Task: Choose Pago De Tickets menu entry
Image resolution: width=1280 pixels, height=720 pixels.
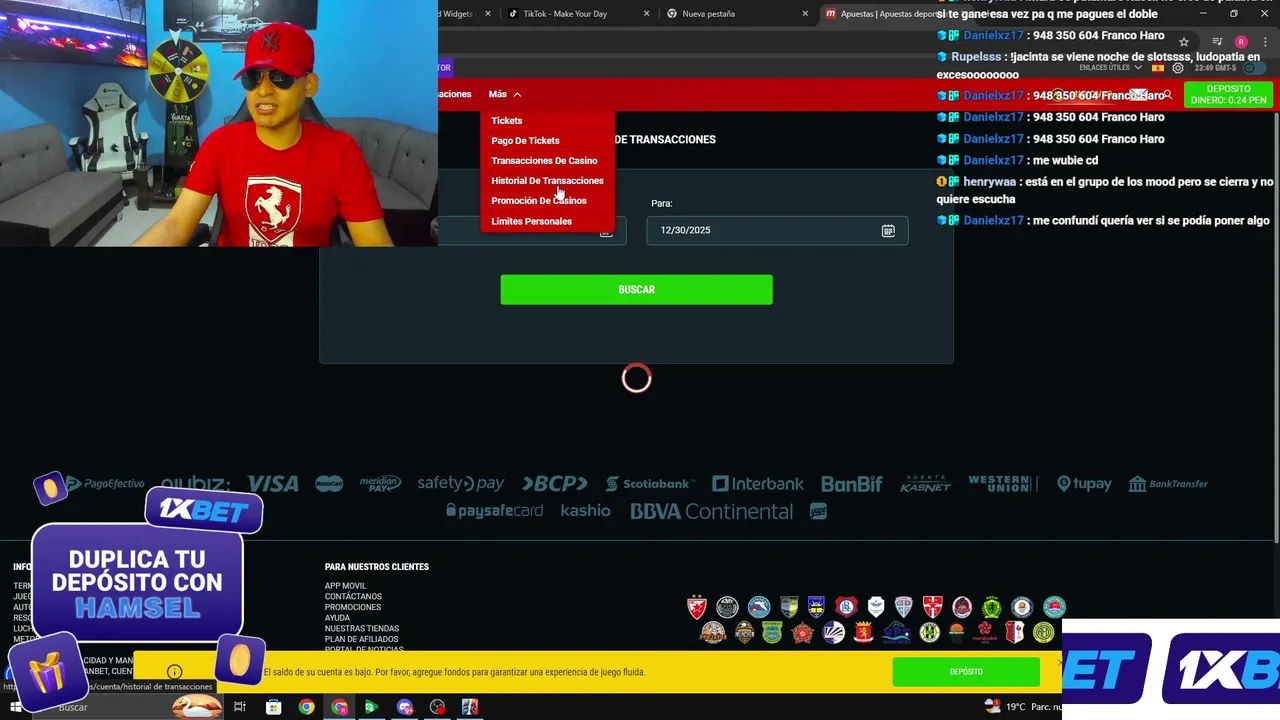Action: click(525, 140)
